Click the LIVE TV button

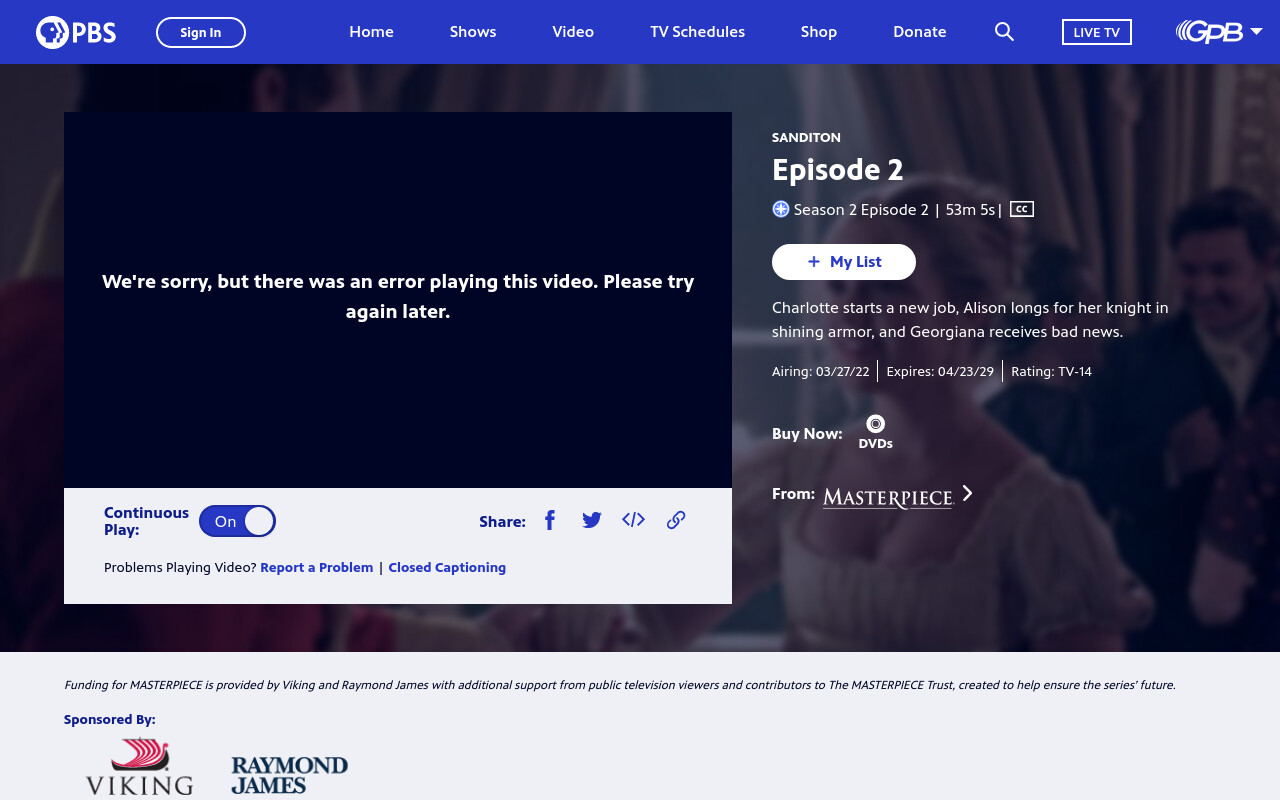(x=1097, y=32)
